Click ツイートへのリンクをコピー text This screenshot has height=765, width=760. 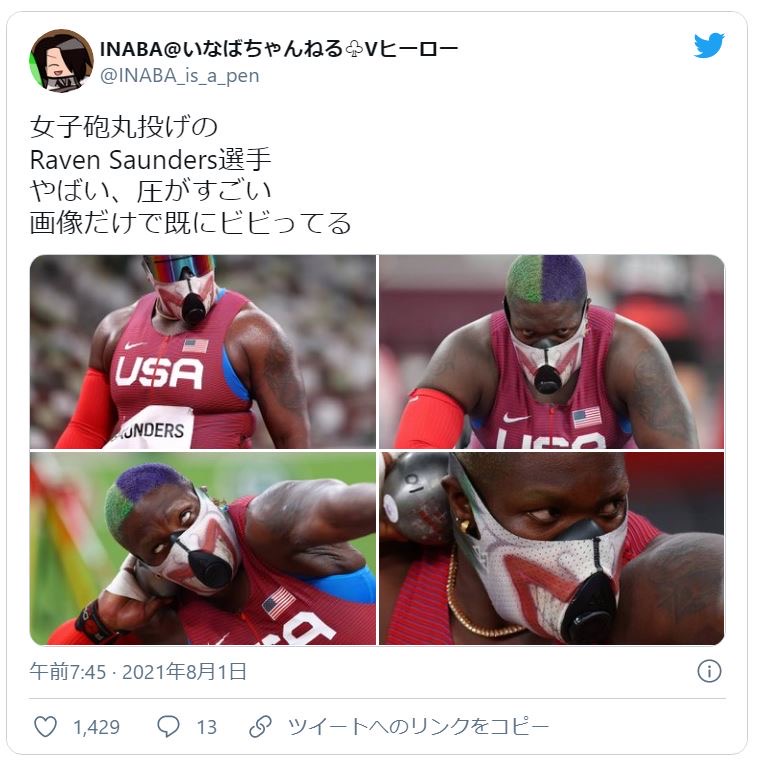coord(418,726)
